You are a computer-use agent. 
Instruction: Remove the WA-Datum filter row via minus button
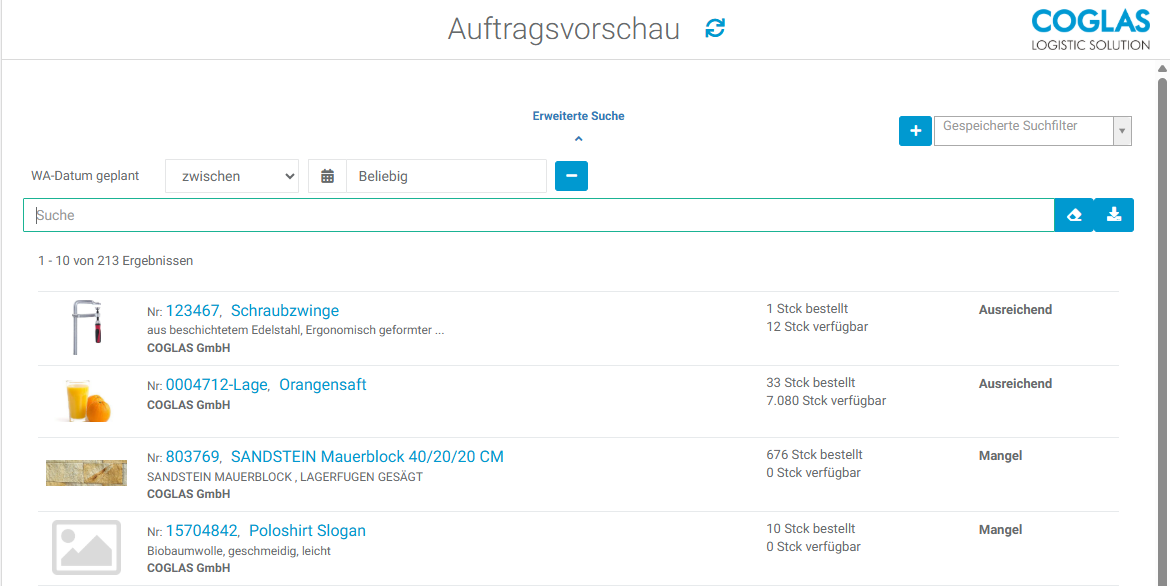click(571, 175)
